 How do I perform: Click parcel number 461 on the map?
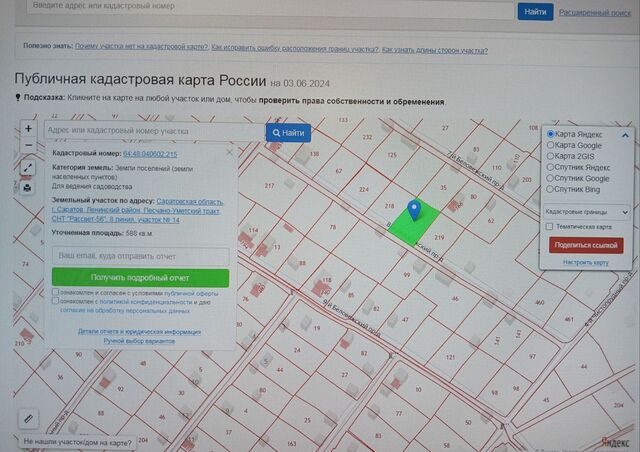(569, 319)
